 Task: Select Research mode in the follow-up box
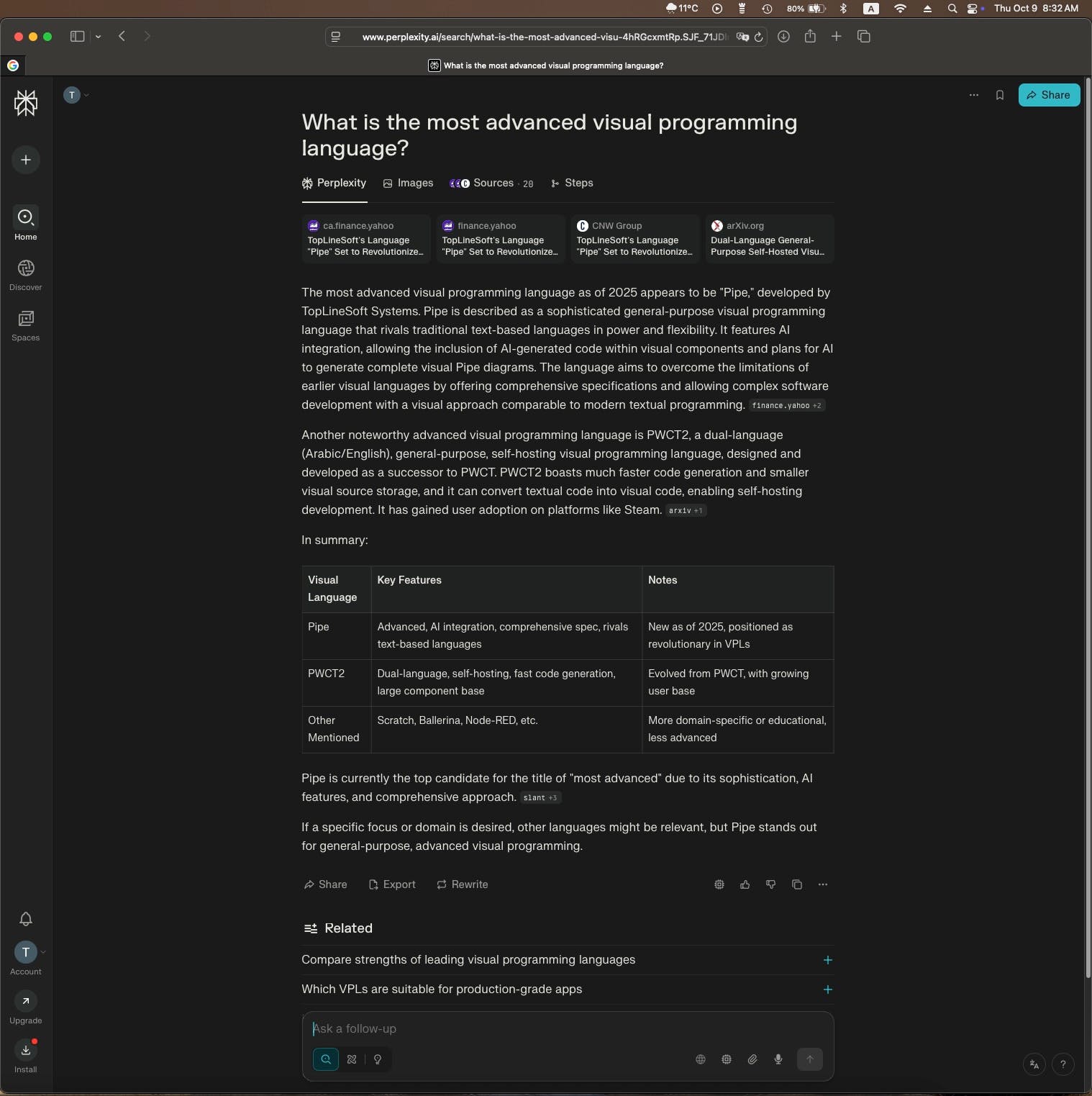352,1059
